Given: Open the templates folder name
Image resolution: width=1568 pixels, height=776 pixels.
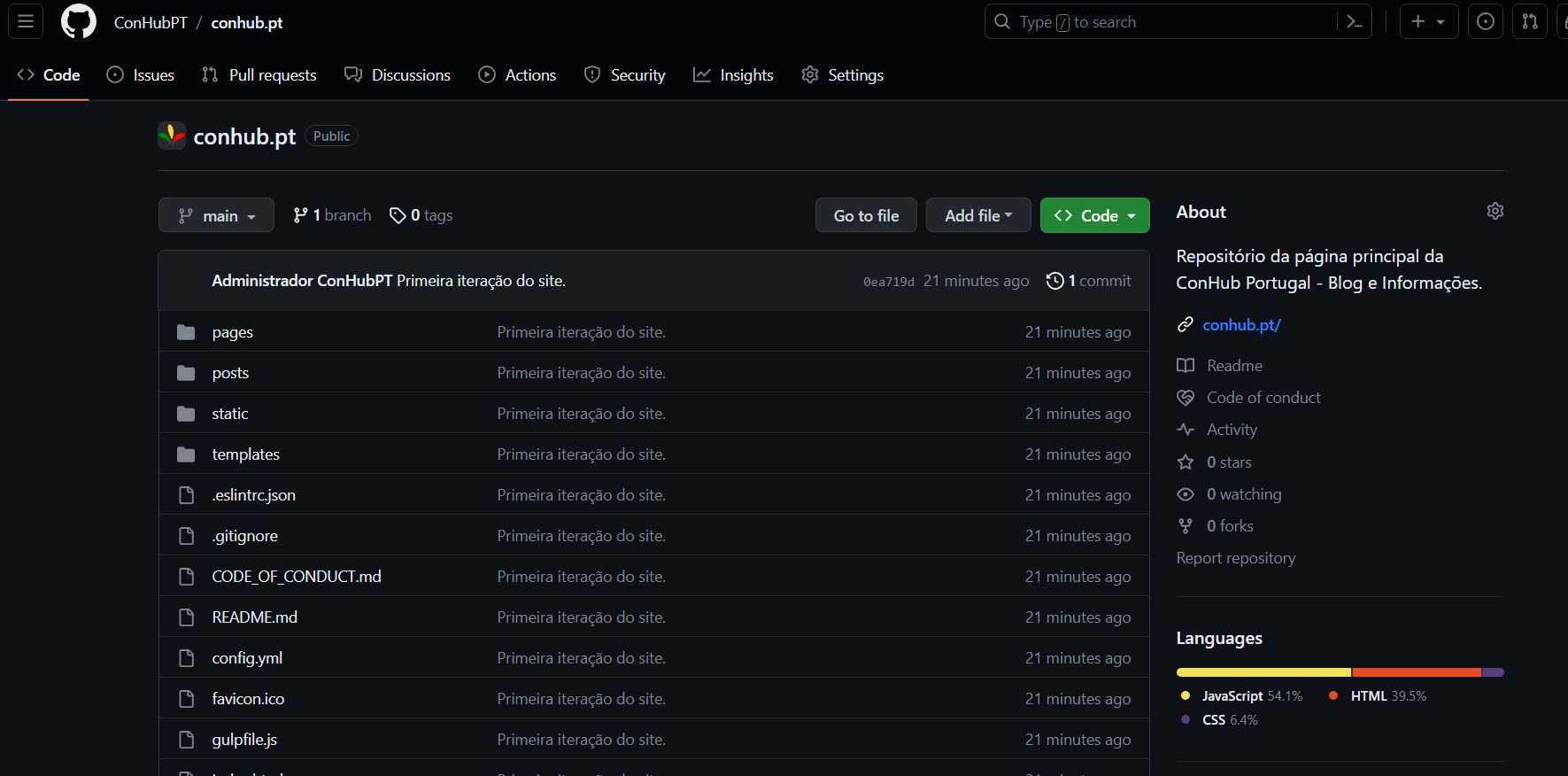Looking at the screenshot, I should pos(245,454).
